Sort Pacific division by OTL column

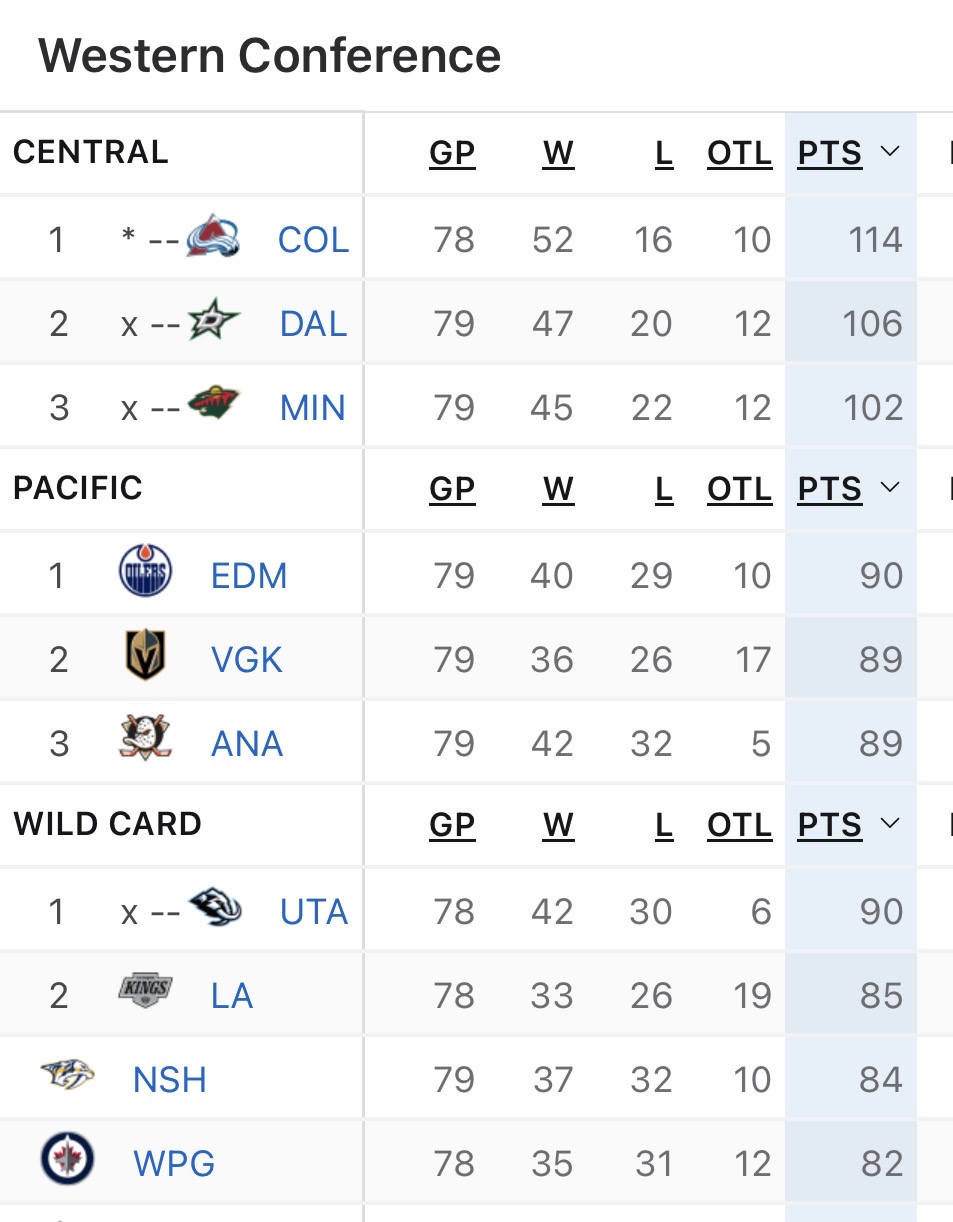click(x=739, y=489)
